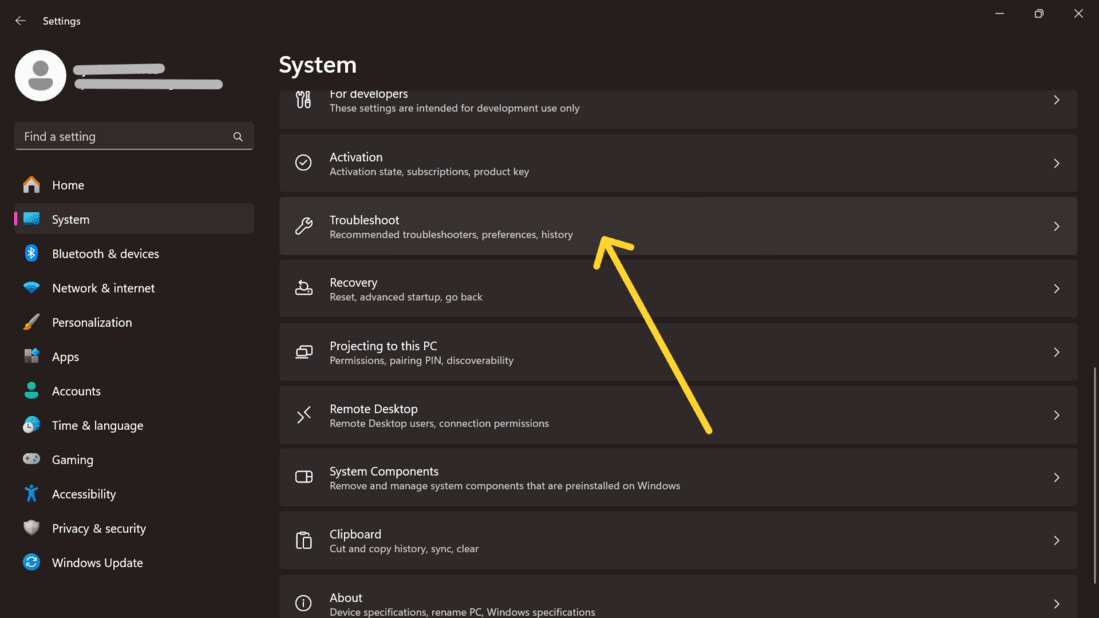Open Windows Update from sidebar
The image size is (1099, 618).
(97, 563)
